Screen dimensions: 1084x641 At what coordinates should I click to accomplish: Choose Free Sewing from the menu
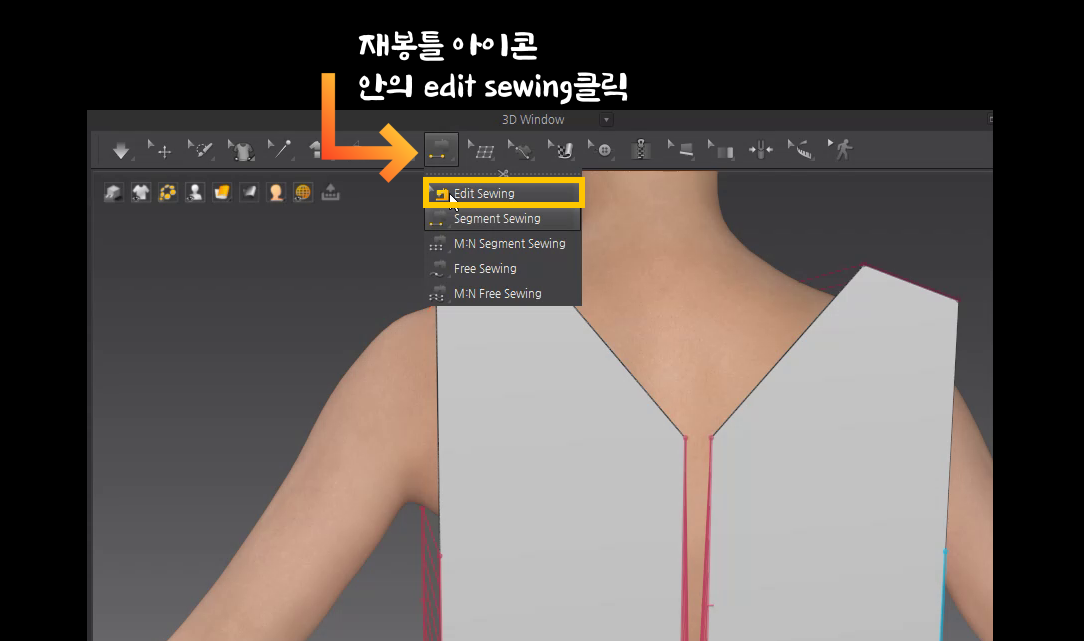(x=503, y=268)
